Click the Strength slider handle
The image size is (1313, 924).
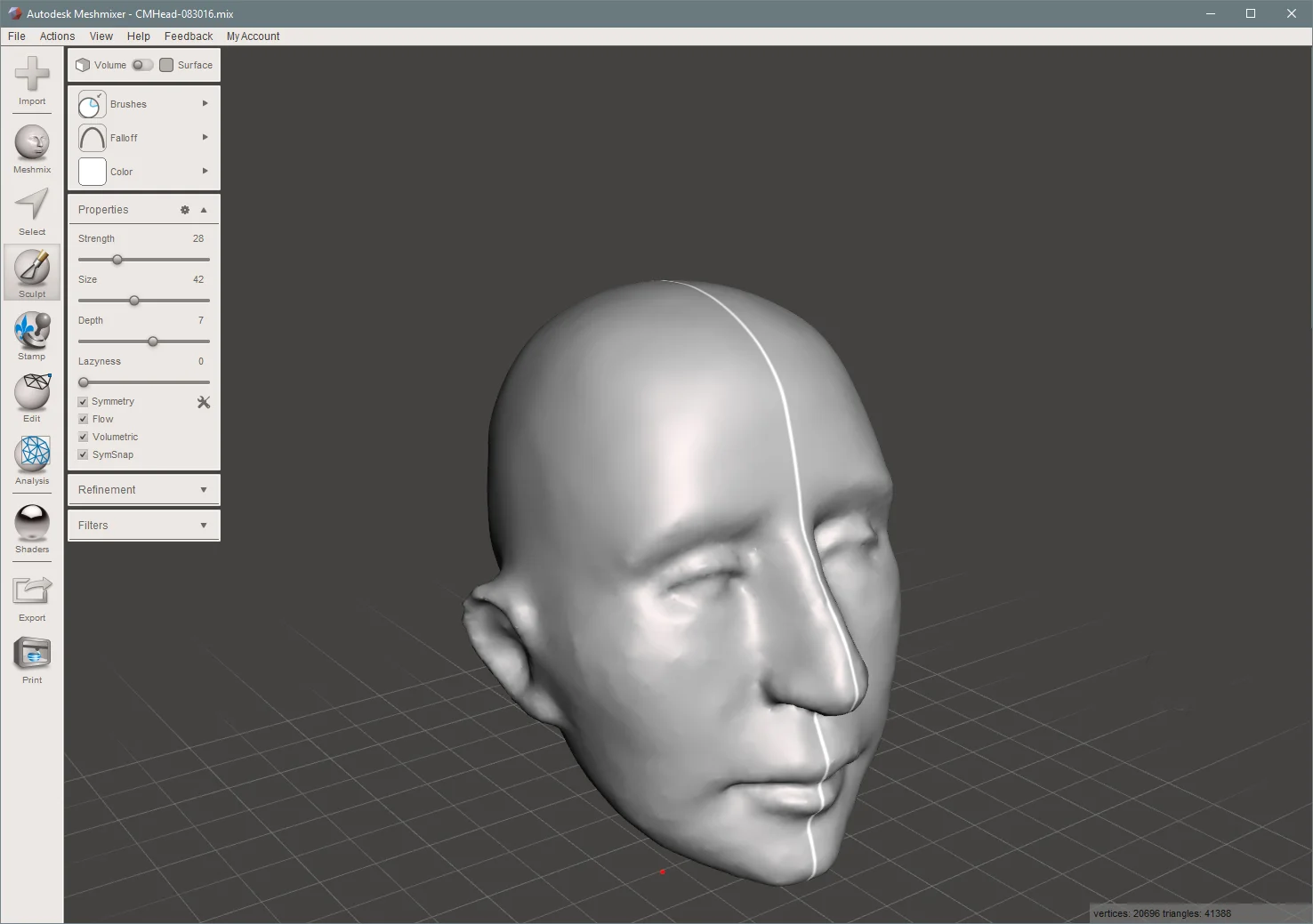pos(117,260)
